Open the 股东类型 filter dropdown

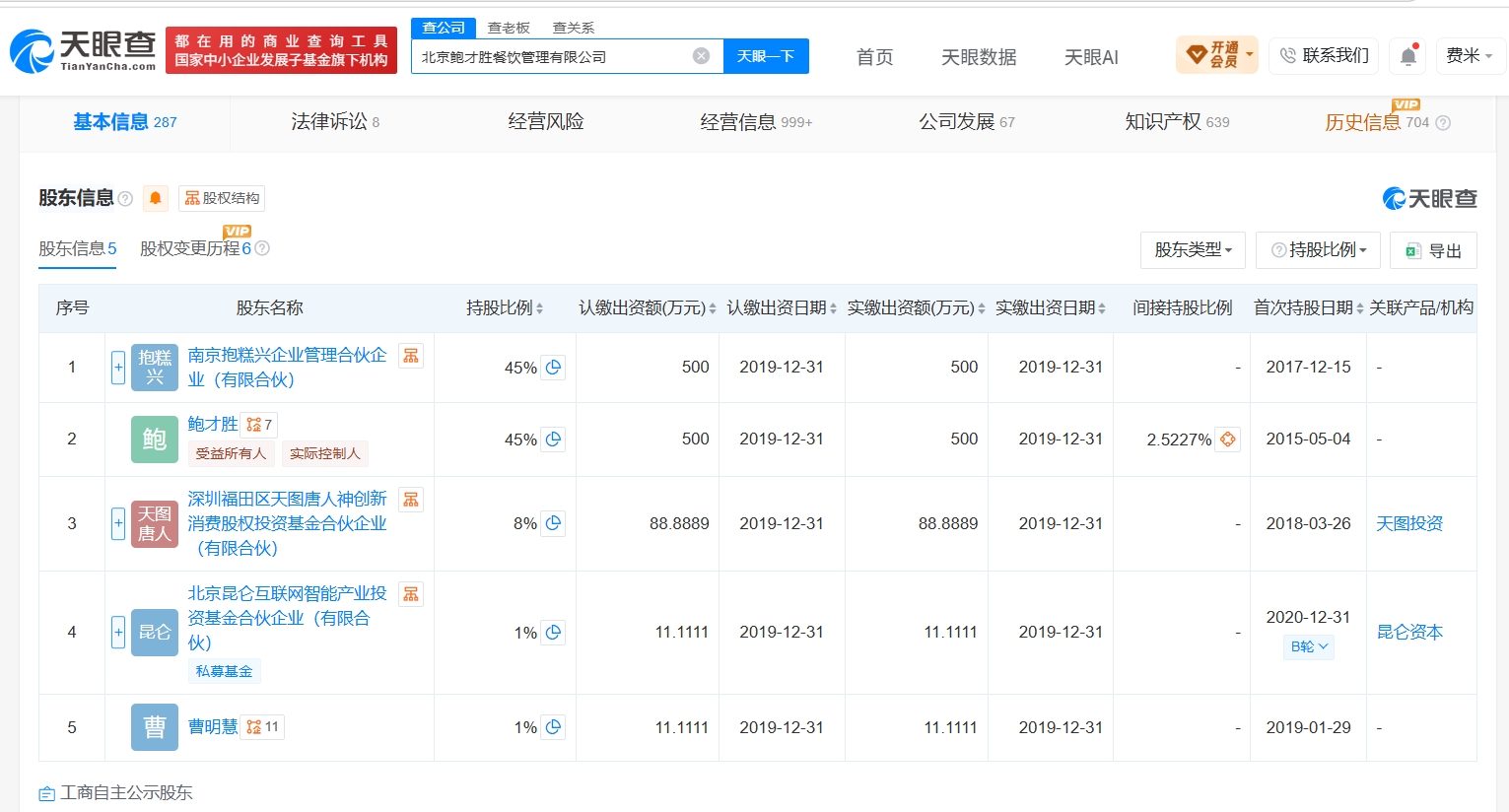point(1193,250)
